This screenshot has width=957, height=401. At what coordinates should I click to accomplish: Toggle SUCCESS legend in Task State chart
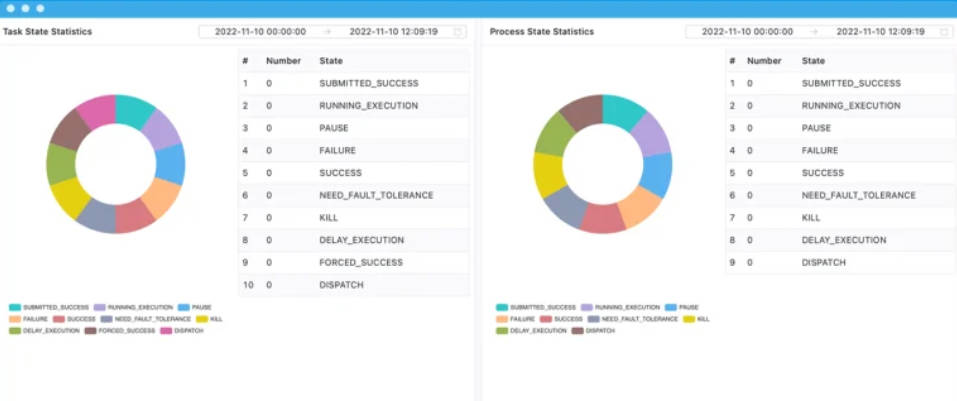[x=74, y=319]
